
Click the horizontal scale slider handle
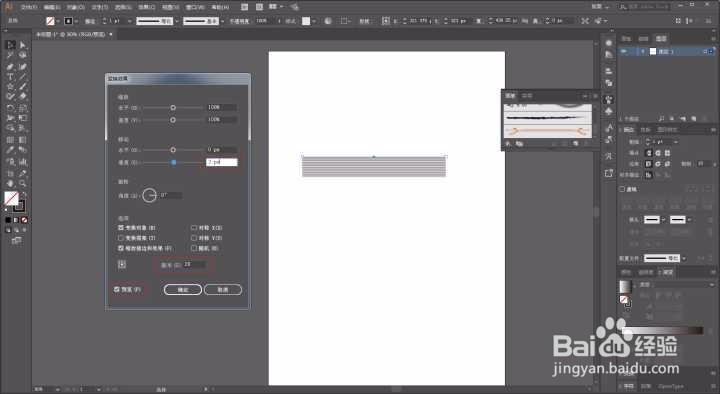pyautogui.click(x=173, y=107)
